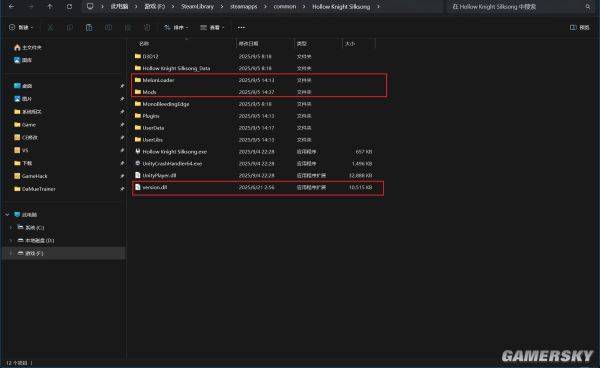This screenshot has height=368, width=600.
Task: Collapse the This PC tree node
Action: [x=7, y=215]
